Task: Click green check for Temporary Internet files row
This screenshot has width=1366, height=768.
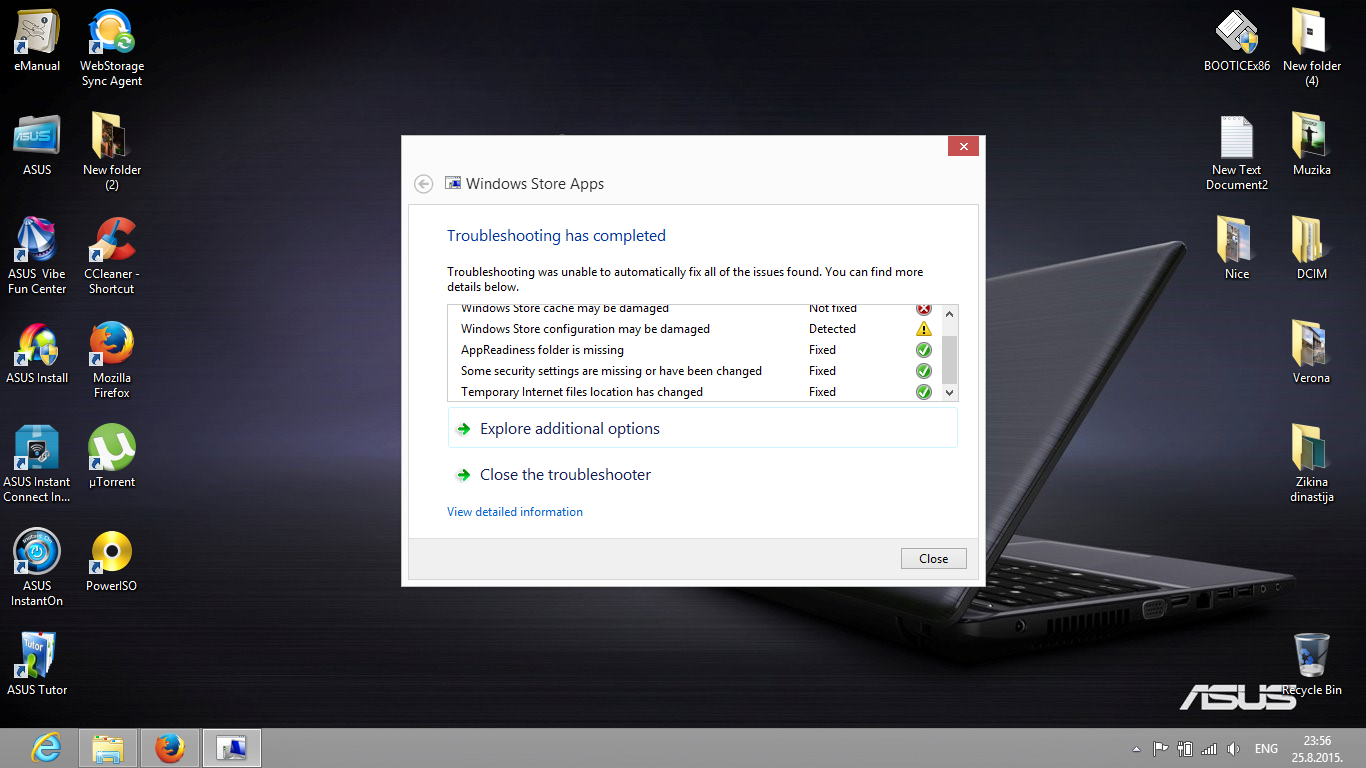Action: point(924,392)
